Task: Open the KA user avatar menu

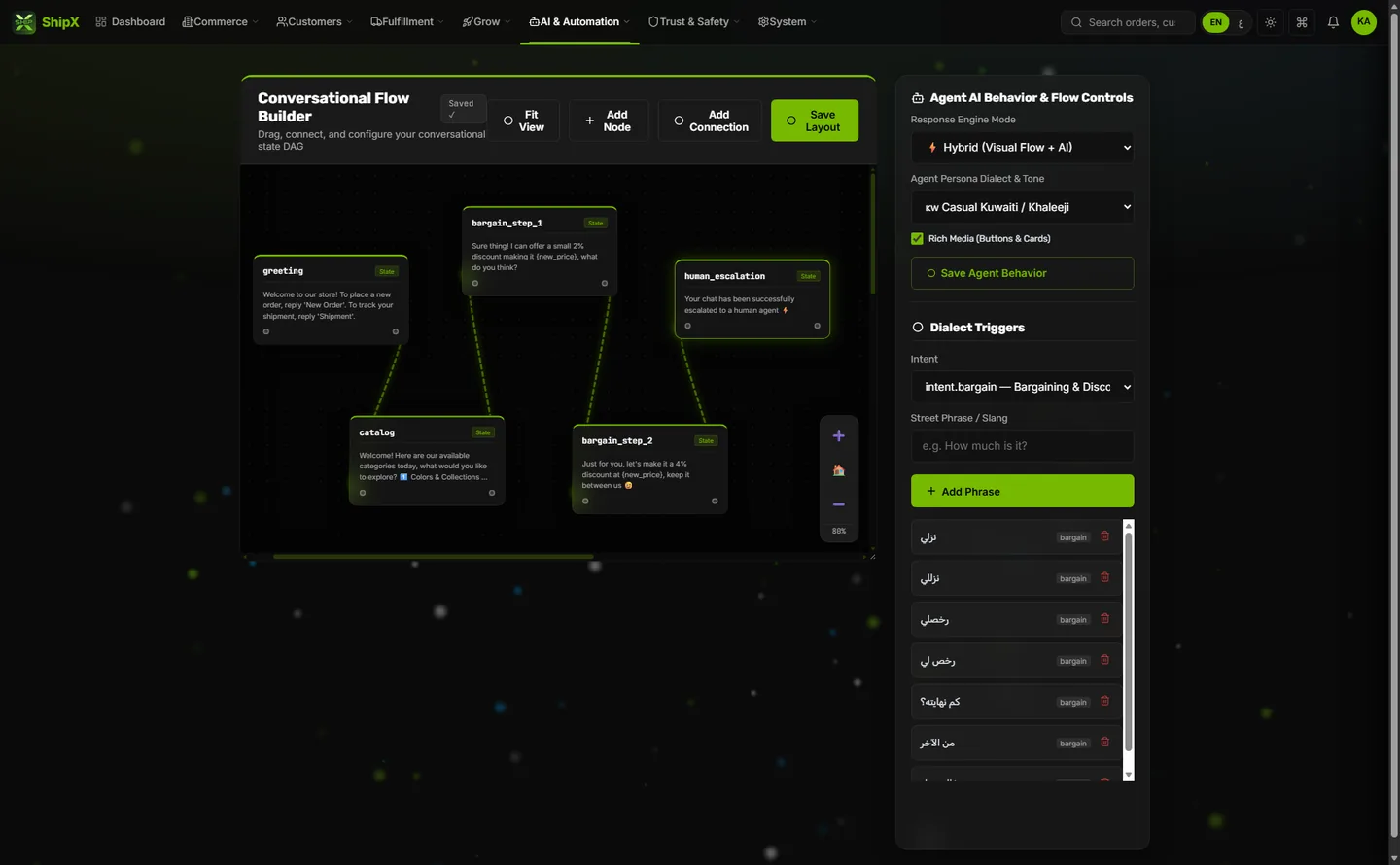Action: coord(1364,22)
